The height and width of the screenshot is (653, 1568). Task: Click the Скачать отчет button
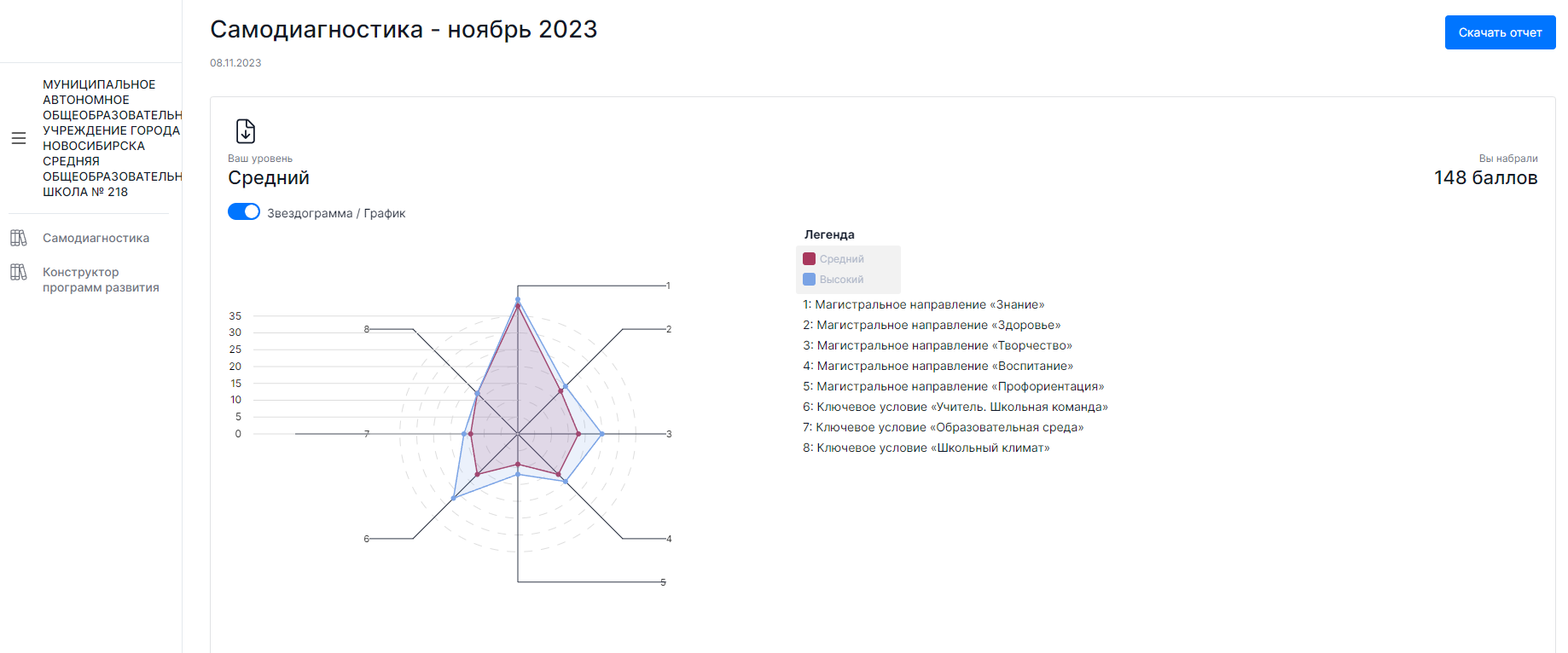click(1500, 32)
